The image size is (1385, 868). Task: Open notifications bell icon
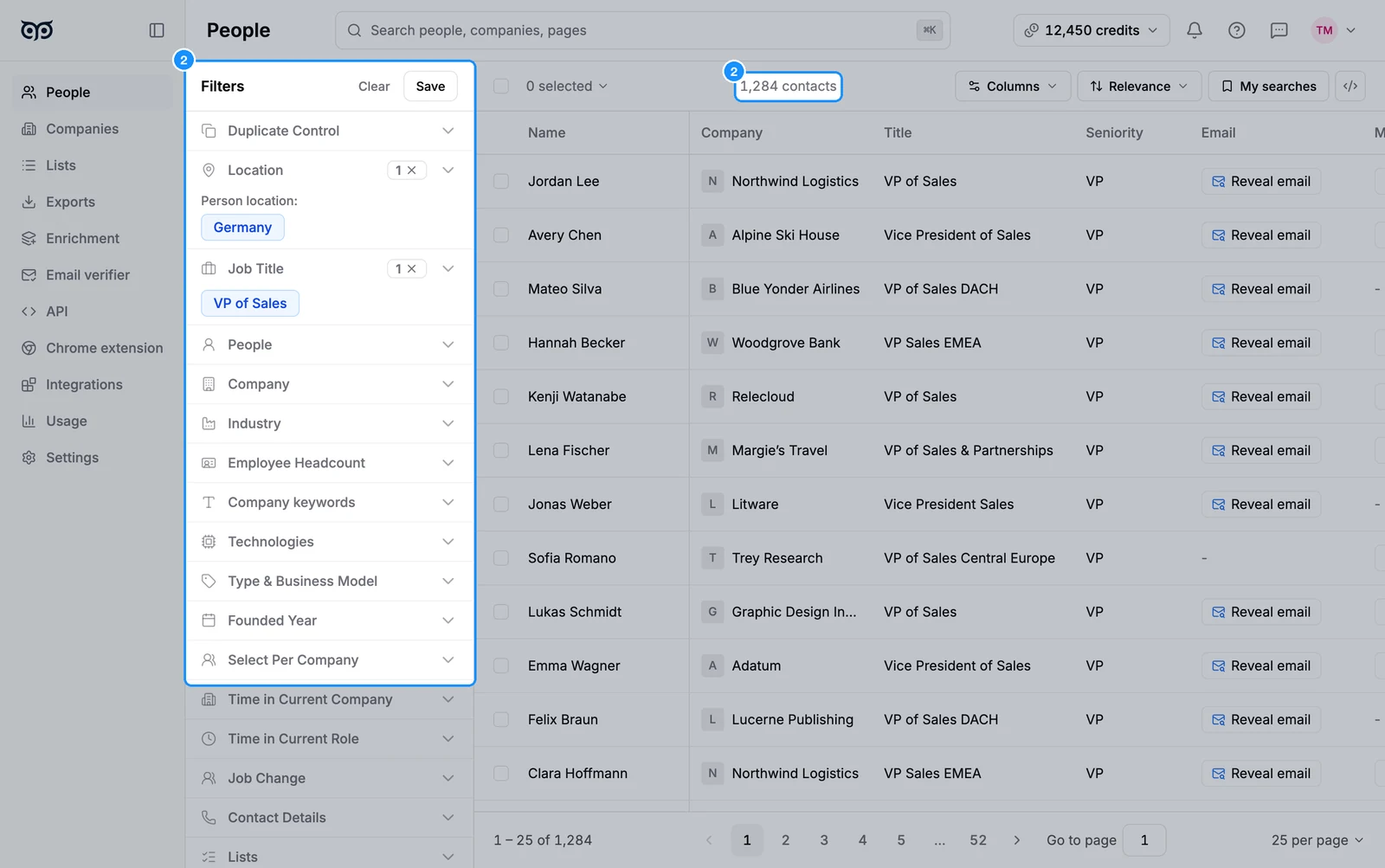coord(1195,30)
